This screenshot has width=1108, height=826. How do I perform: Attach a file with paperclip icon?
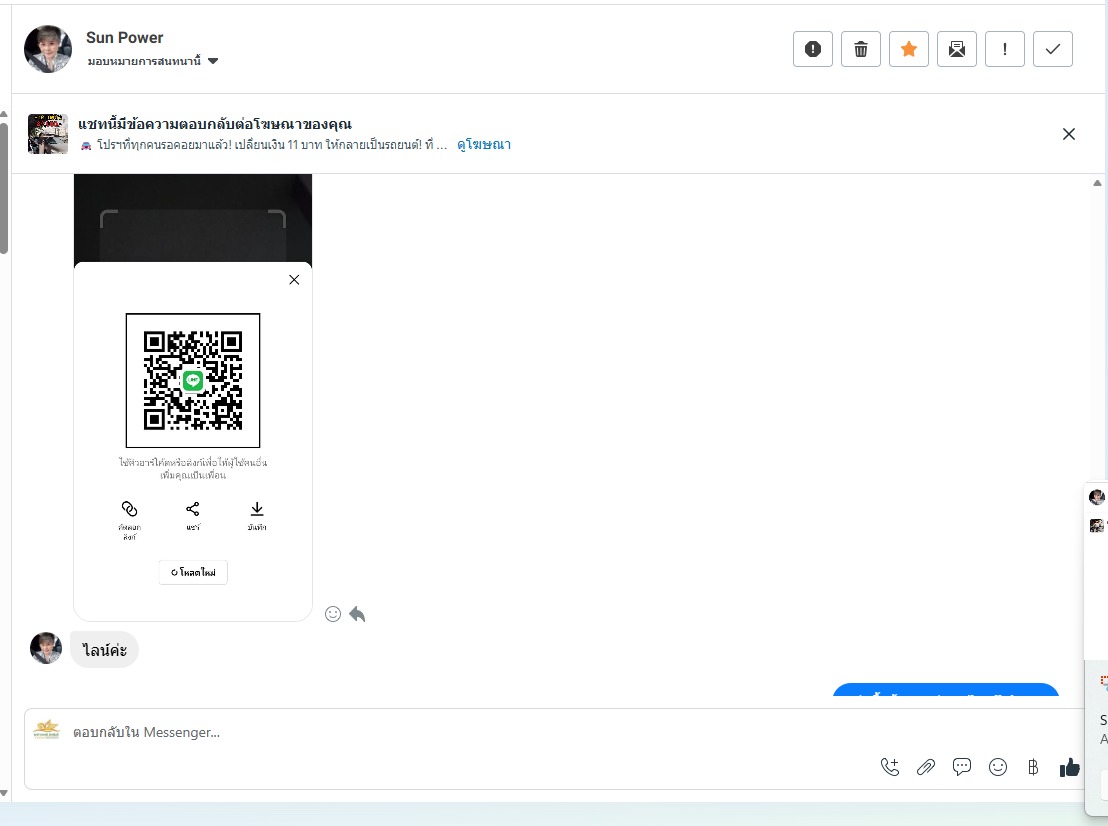[926, 767]
